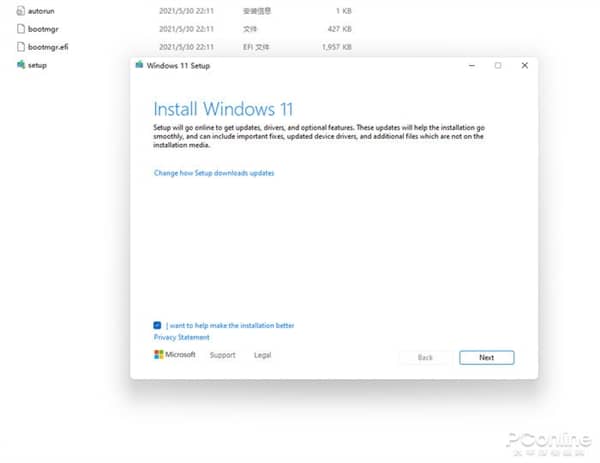
Task: Click the bootmgr.efi file icon
Action: 20,46
